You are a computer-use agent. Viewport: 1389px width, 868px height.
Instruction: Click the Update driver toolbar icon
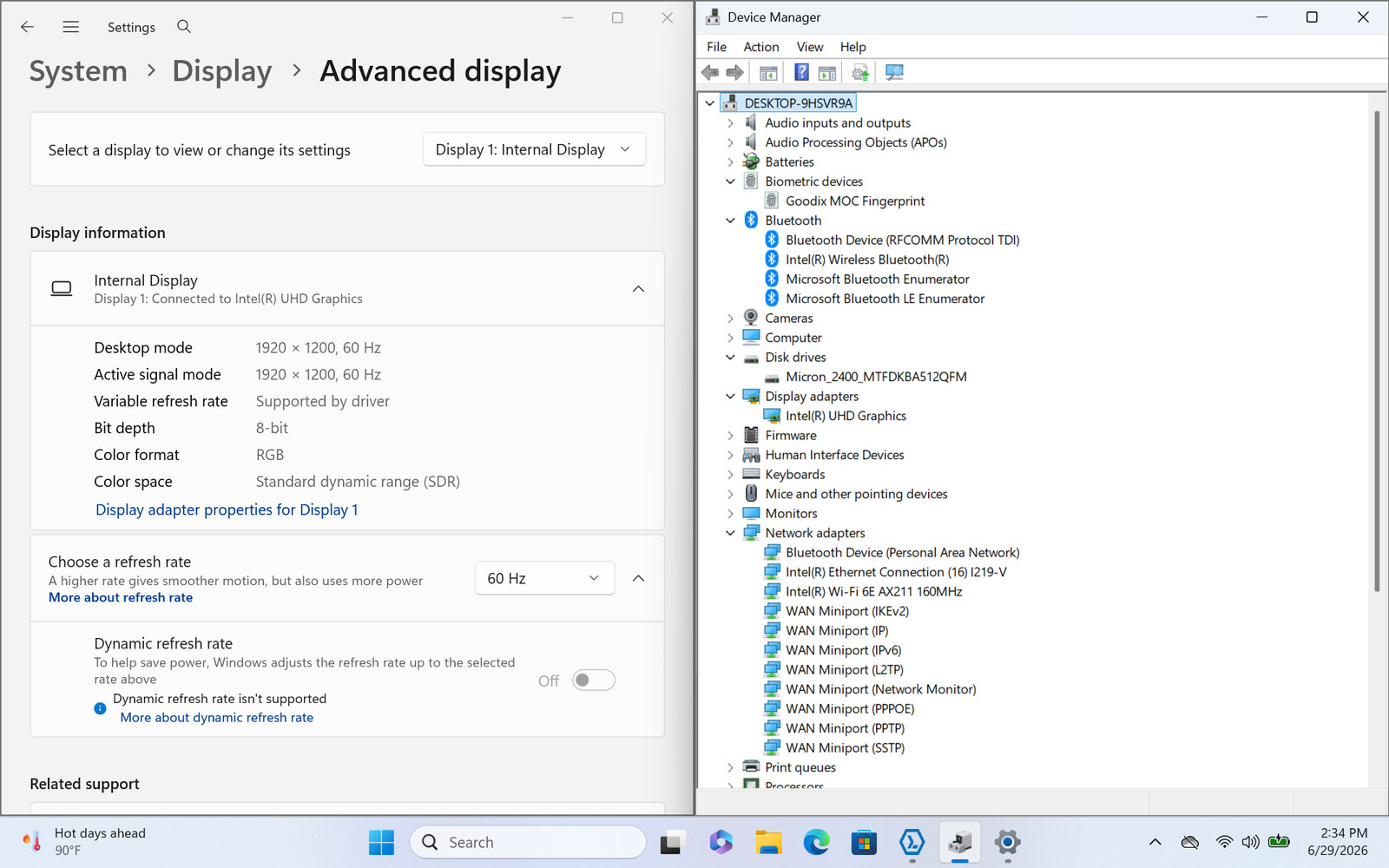(x=859, y=72)
